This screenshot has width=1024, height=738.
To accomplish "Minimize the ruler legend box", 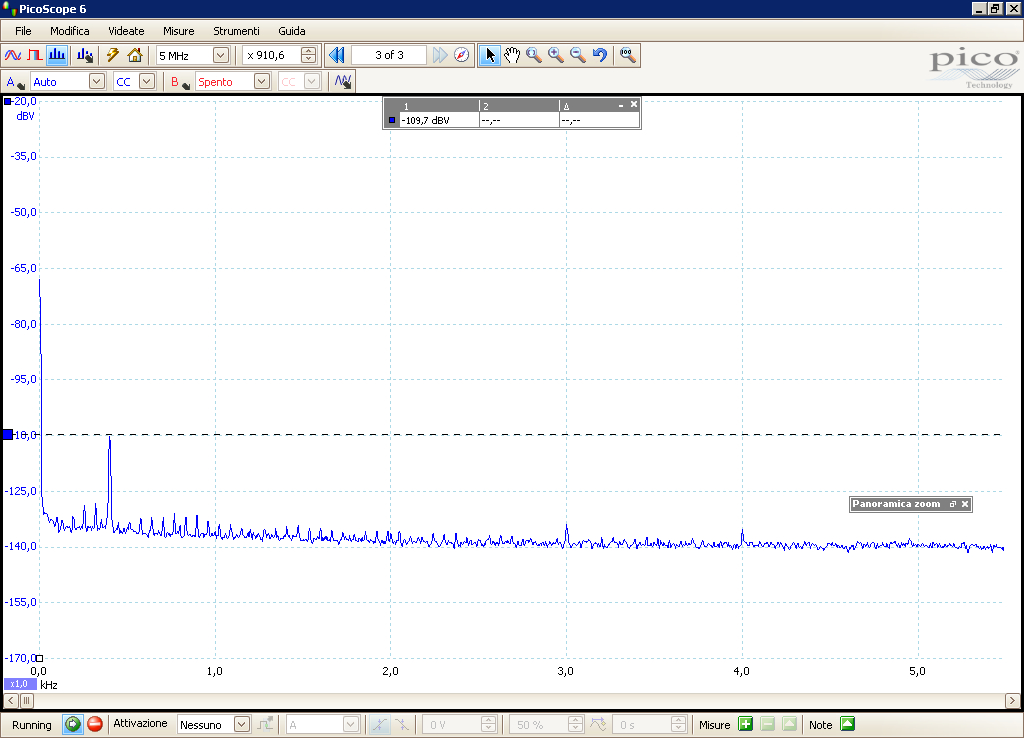I will click(x=621, y=105).
